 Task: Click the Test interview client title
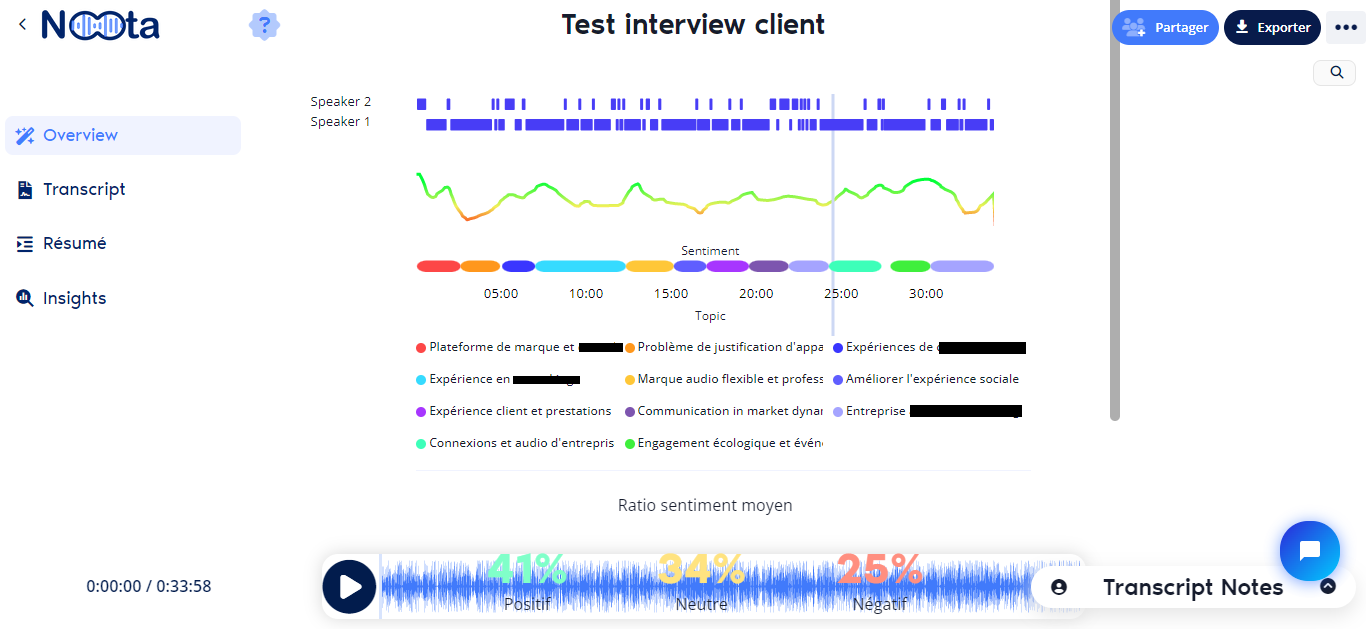pyautogui.click(x=693, y=25)
